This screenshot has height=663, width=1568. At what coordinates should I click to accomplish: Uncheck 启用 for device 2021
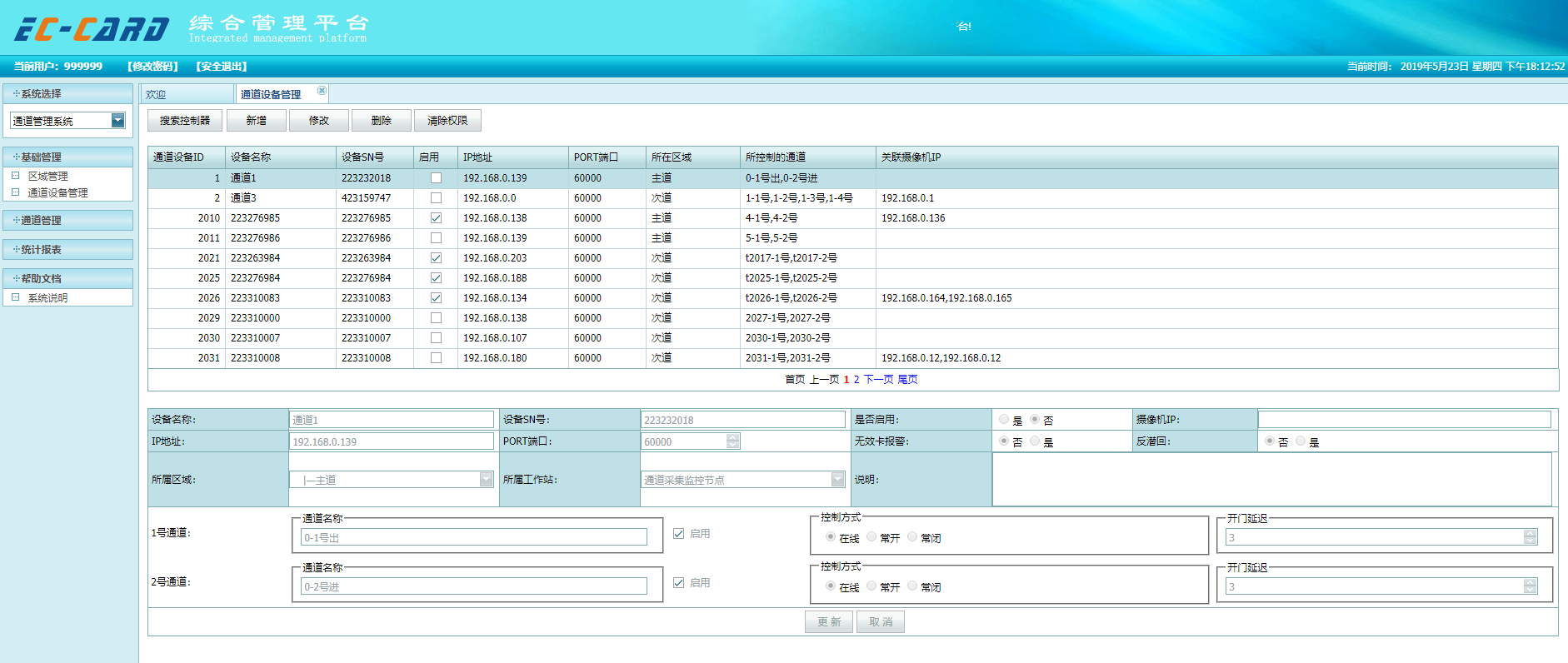tap(436, 258)
